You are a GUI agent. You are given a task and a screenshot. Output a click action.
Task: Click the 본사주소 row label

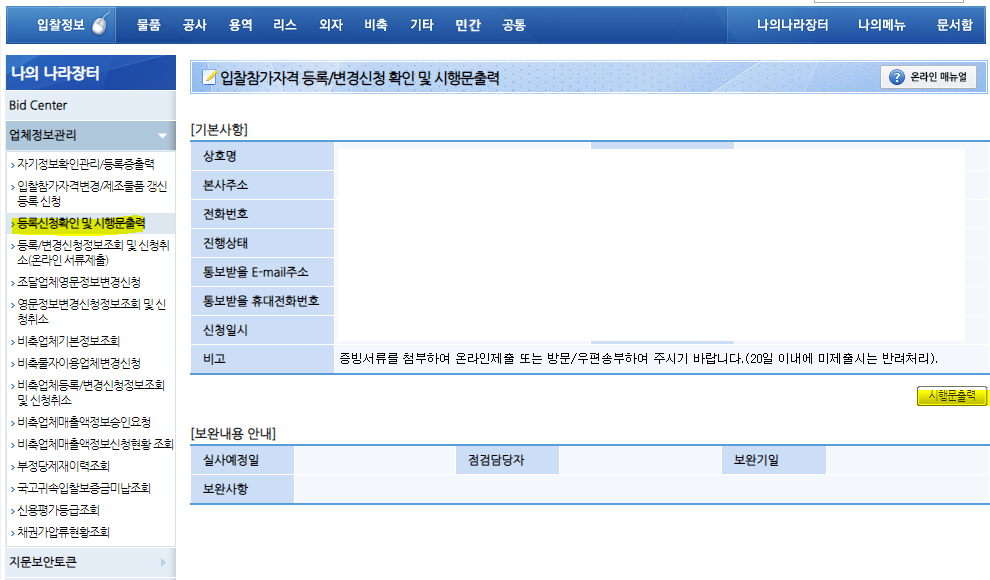(x=225, y=185)
